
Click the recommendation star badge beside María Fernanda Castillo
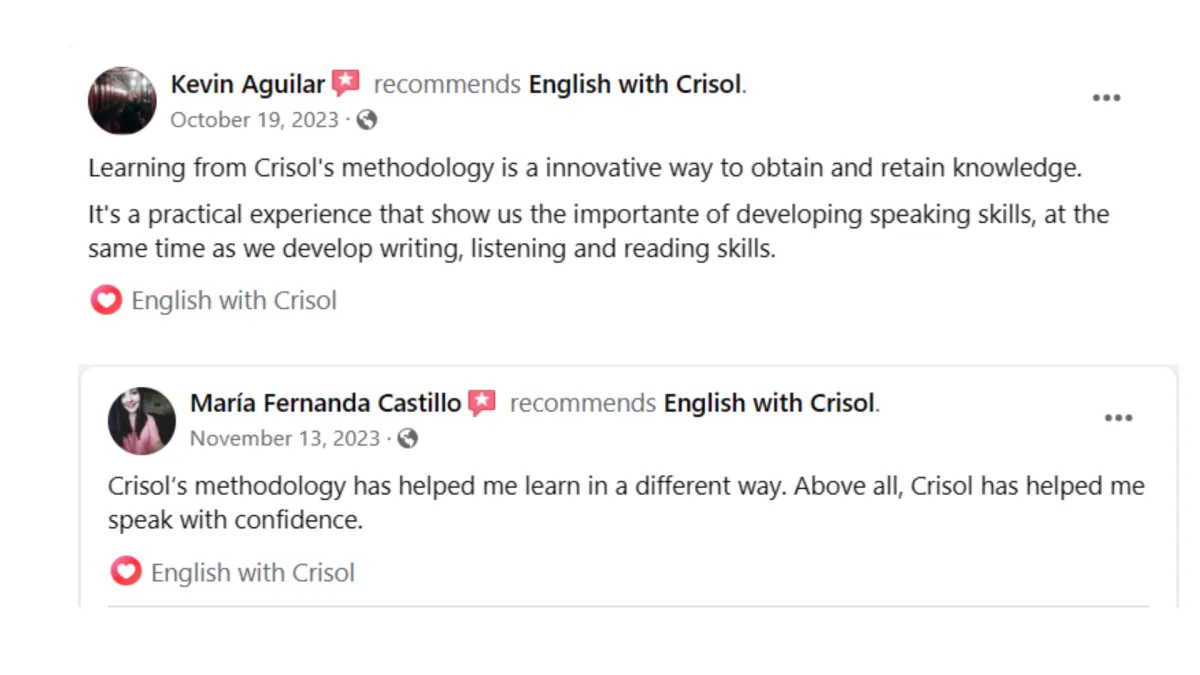[x=482, y=403]
